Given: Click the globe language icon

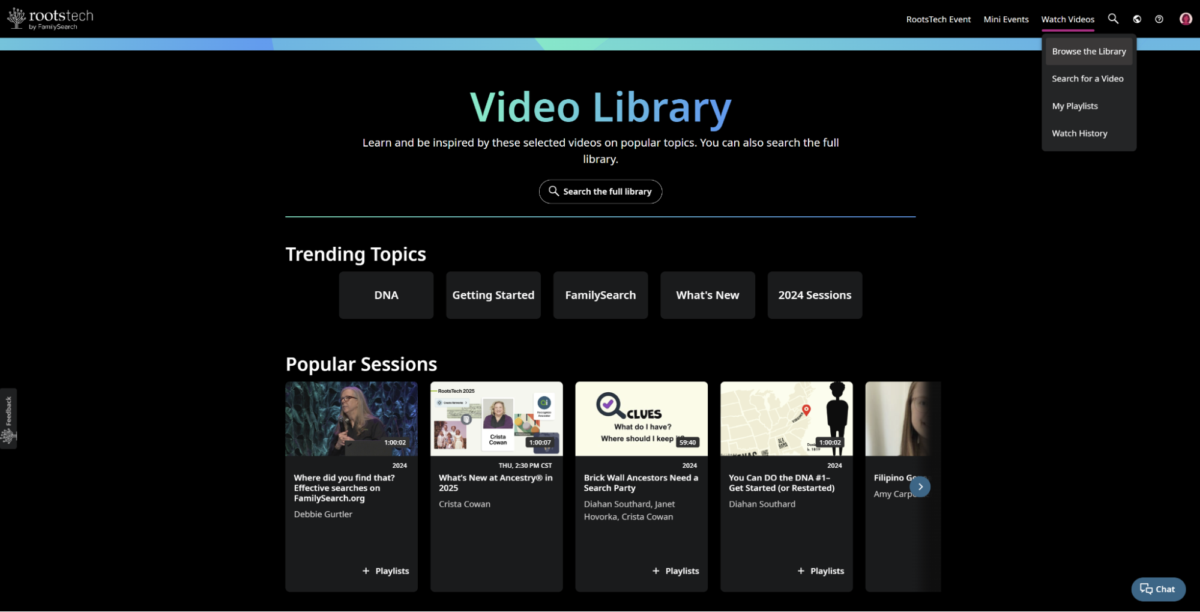Looking at the screenshot, I should point(1136,18).
